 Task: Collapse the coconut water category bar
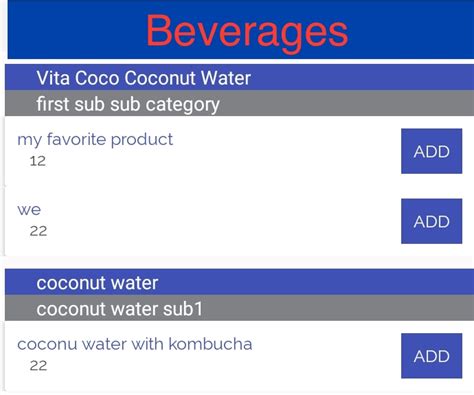[x=239, y=282]
